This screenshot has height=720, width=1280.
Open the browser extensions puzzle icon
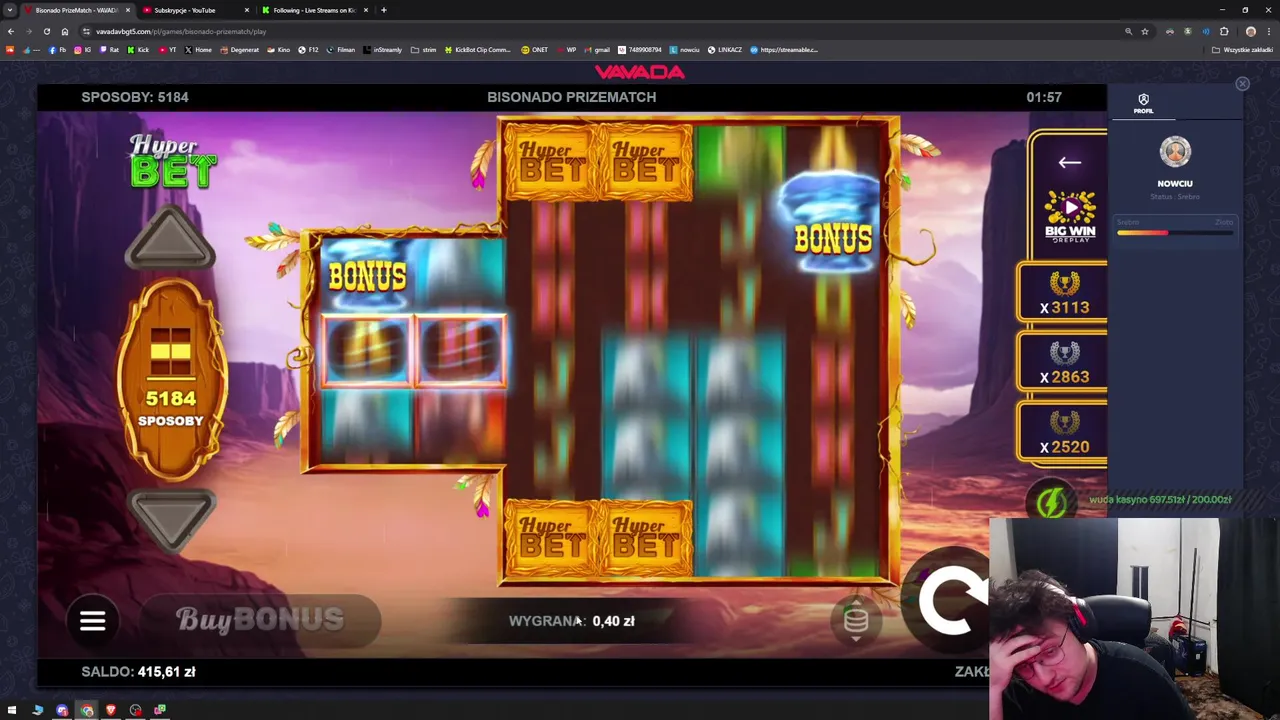pyautogui.click(x=1224, y=31)
